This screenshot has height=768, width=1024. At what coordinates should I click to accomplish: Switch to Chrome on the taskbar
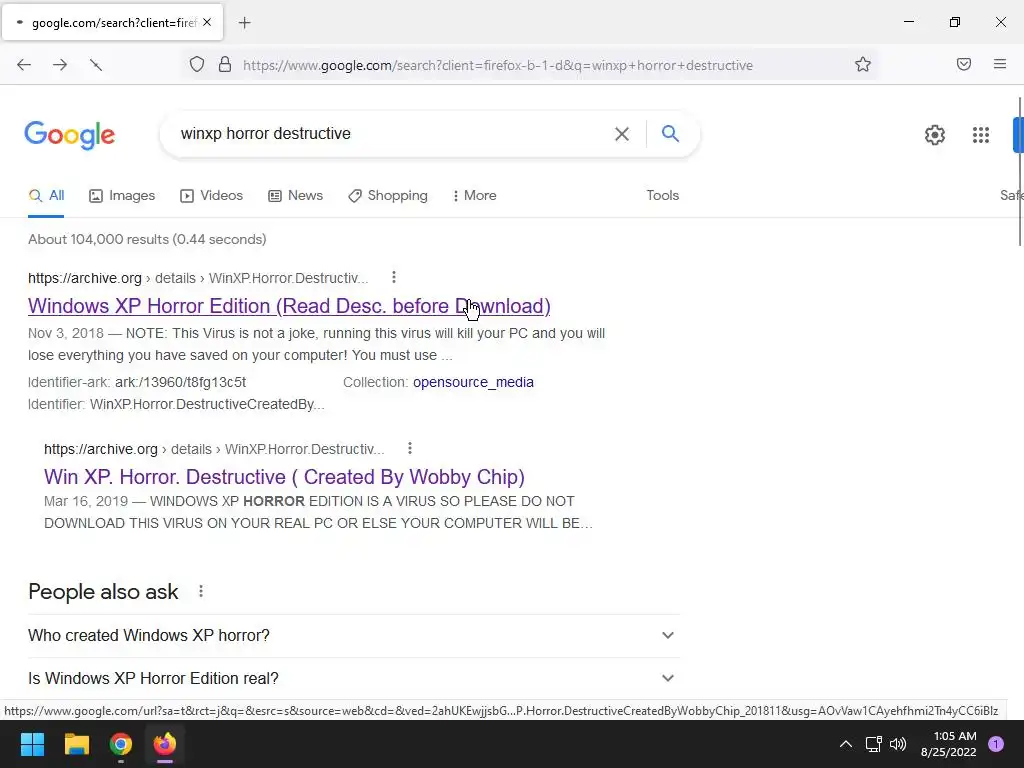121,744
